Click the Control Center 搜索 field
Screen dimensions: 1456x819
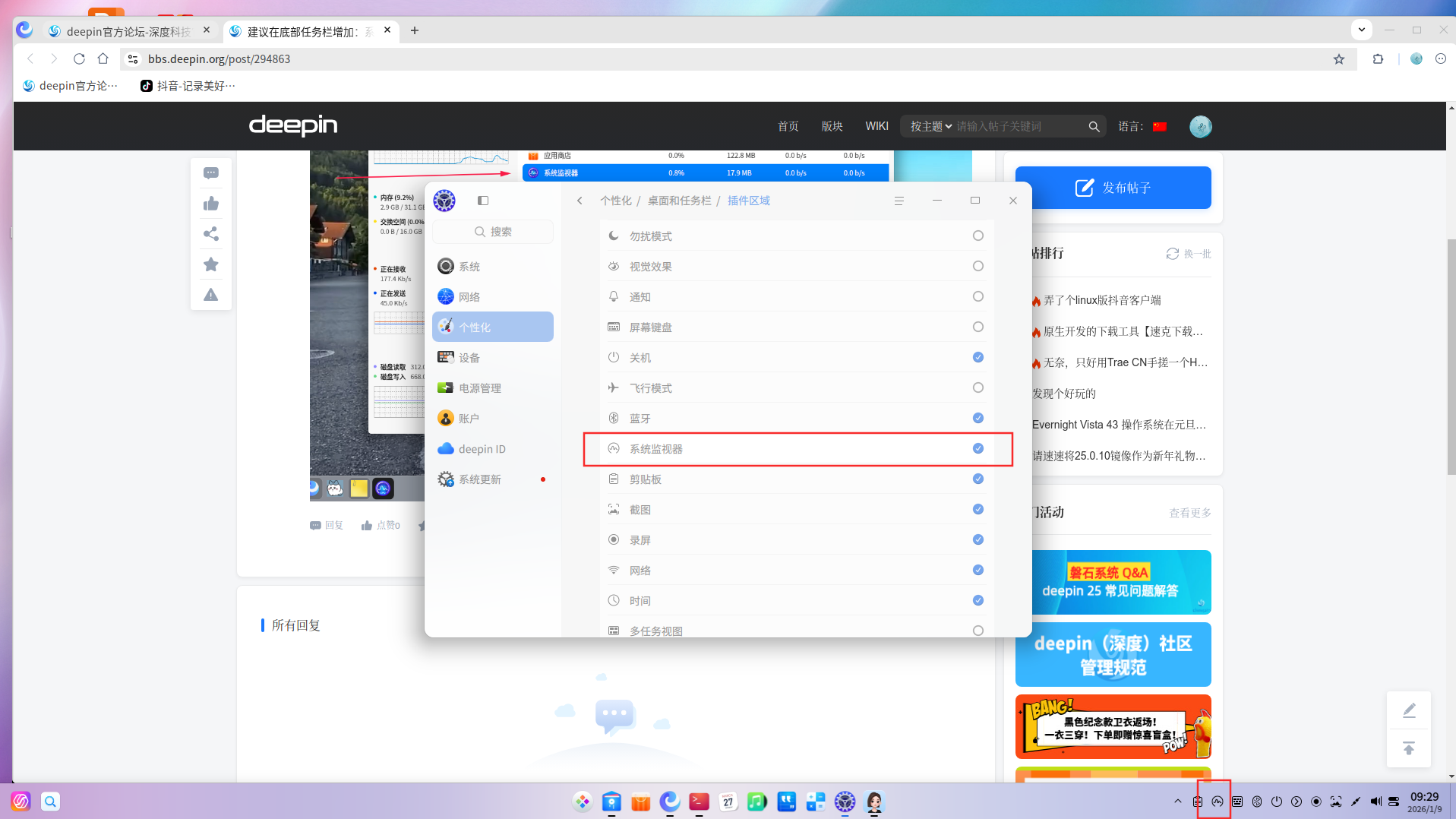(493, 232)
